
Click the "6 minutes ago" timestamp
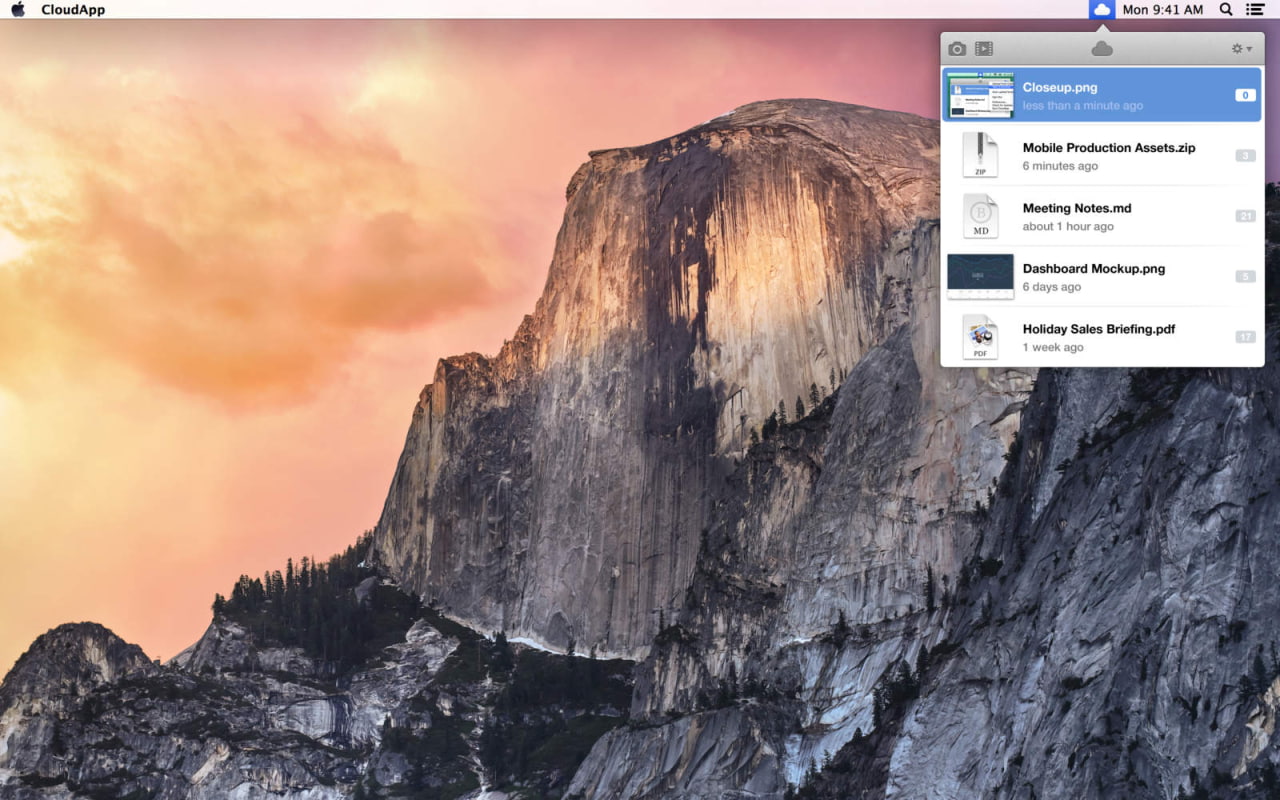pyautogui.click(x=1060, y=166)
